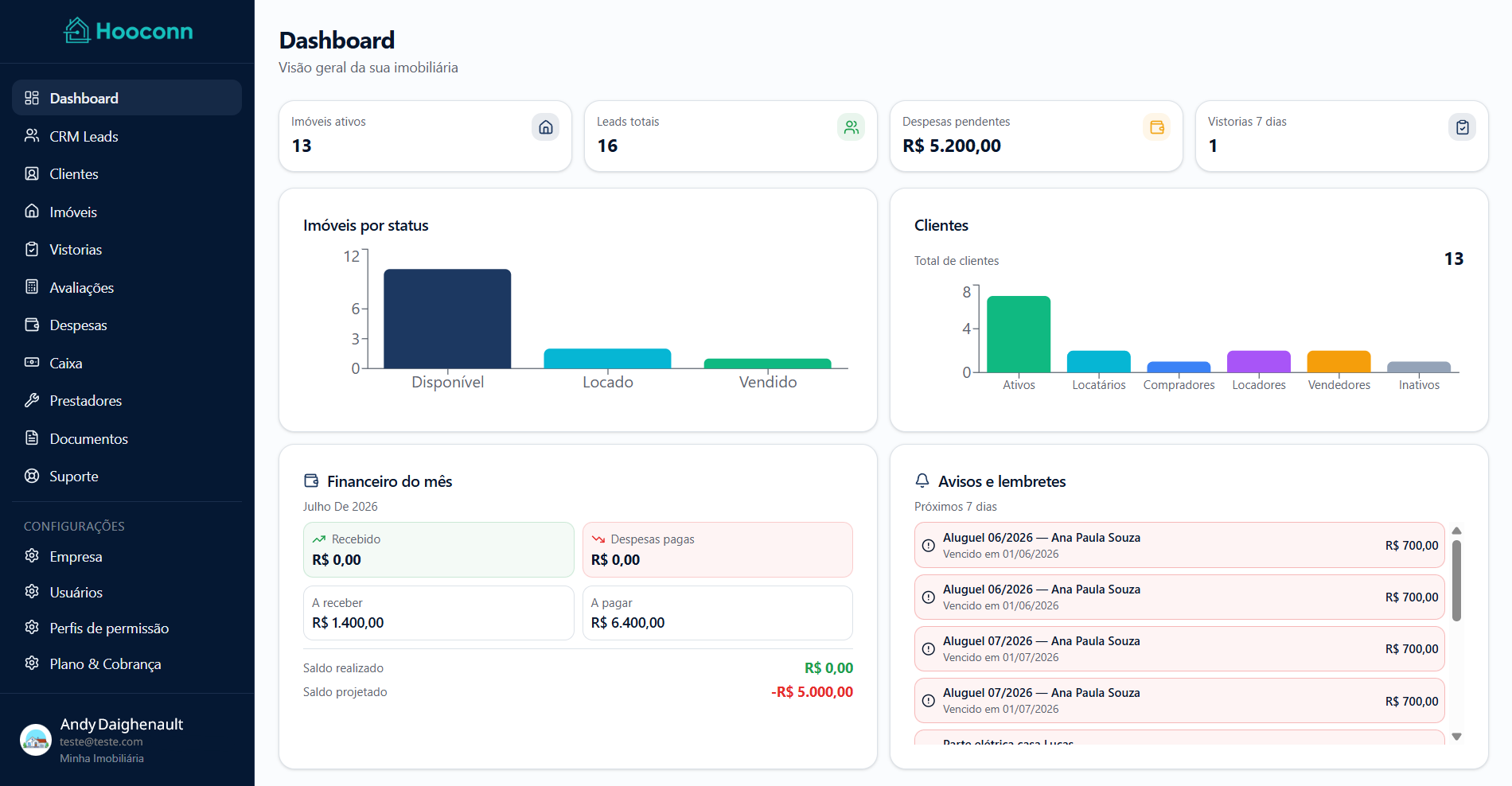Click the green users icon on Leads totais card
Image resolution: width=1512 pixels, height=786 pixels.
tap(851, 127)
